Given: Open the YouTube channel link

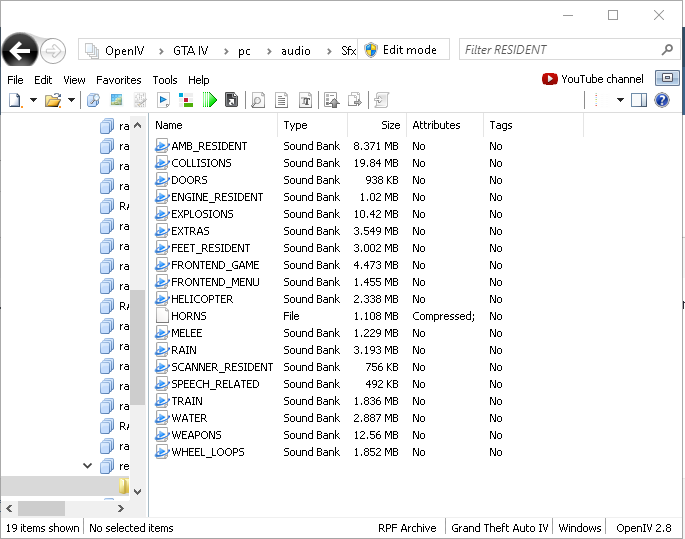Looking at the screenshot, I should tap(593, 79).
